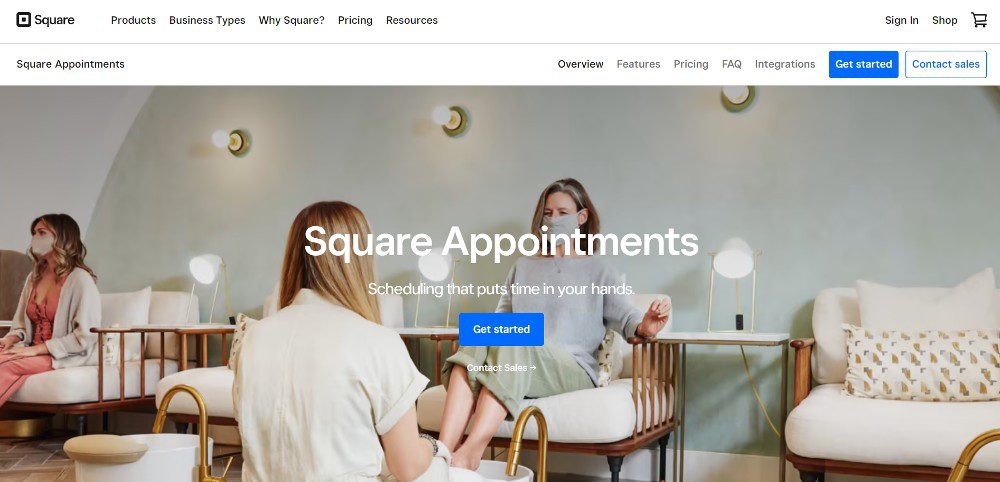The image size is (1000, 482).
Task: Click the Square wordmark text
Action: point(54,20)
